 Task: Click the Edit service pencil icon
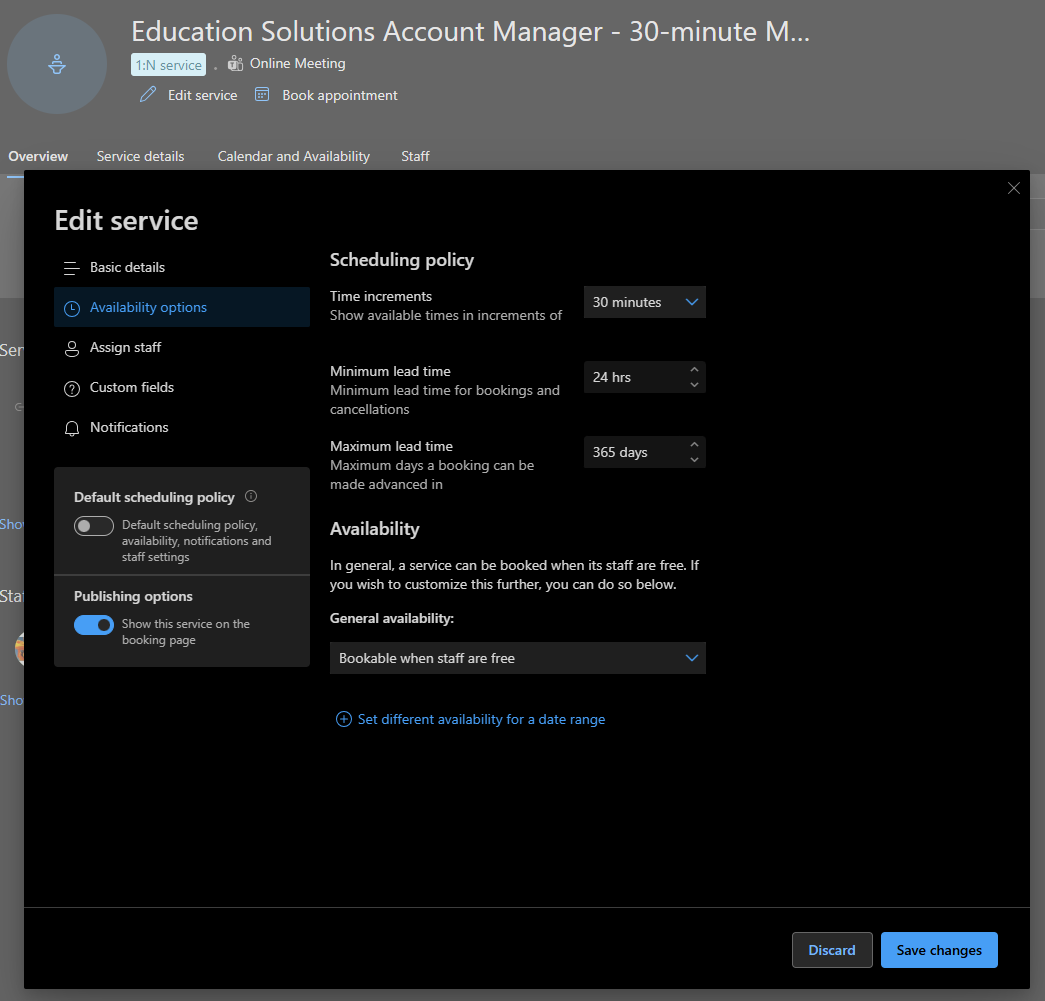coord(148,95)
